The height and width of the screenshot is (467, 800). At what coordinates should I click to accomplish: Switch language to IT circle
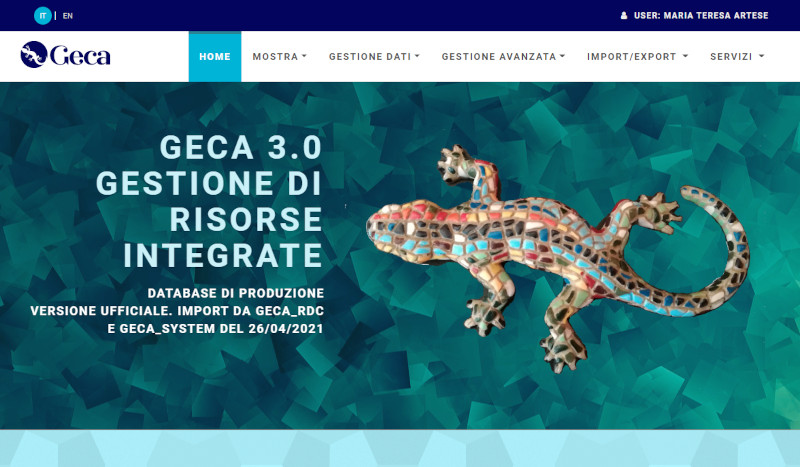point(43,16)
